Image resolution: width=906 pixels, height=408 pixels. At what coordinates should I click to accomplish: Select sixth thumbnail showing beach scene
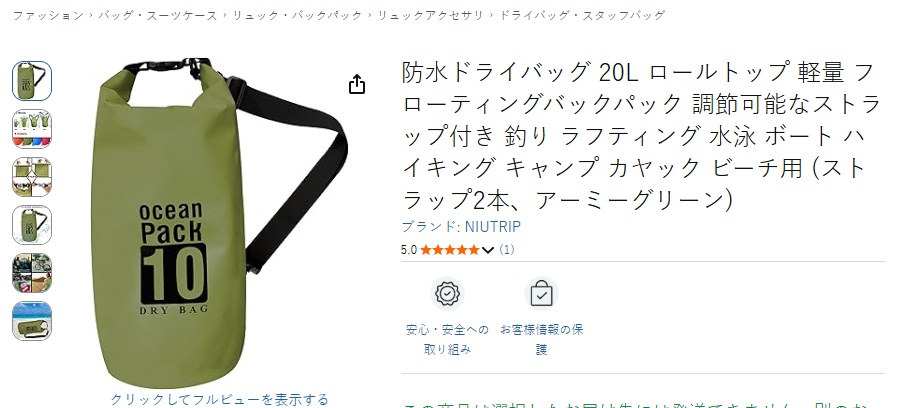[32, 321]
